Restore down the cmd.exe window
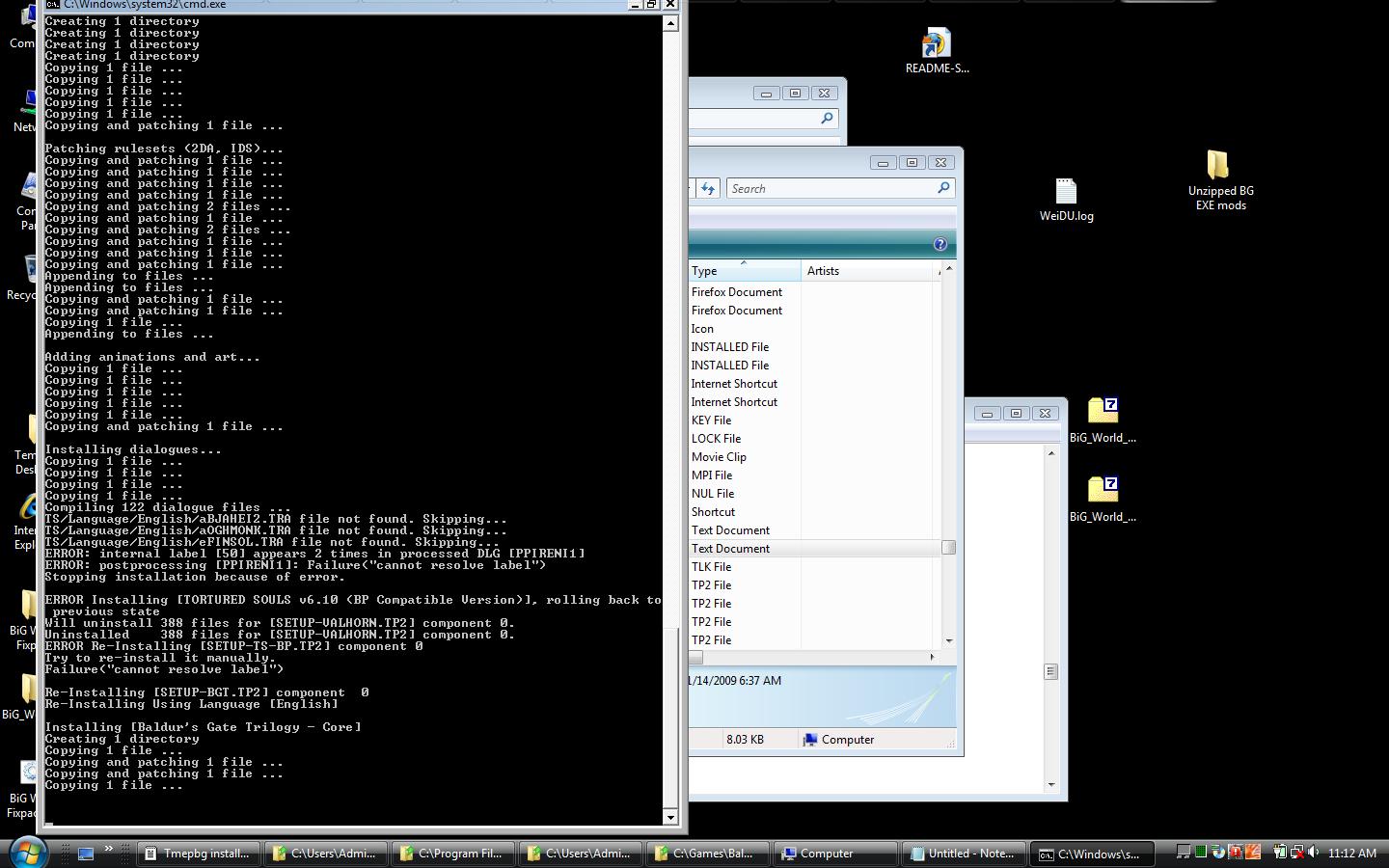1389x868 pixels. point(651,5)
